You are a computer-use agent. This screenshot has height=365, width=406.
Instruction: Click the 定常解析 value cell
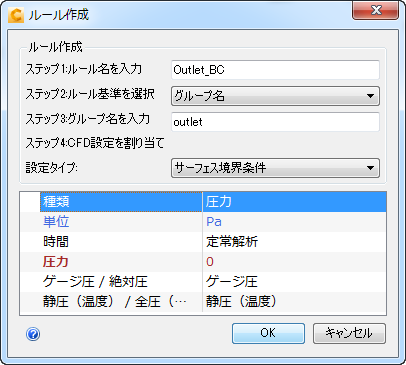(x=294, y=242)
